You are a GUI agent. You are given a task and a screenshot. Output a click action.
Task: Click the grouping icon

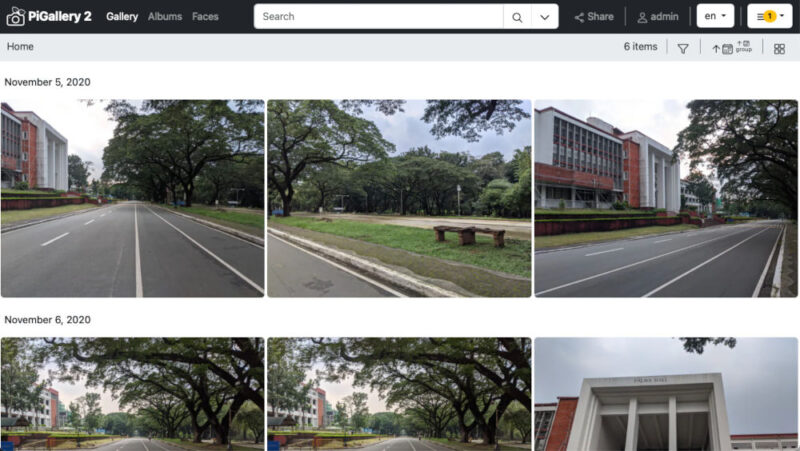tap(744, 47)
